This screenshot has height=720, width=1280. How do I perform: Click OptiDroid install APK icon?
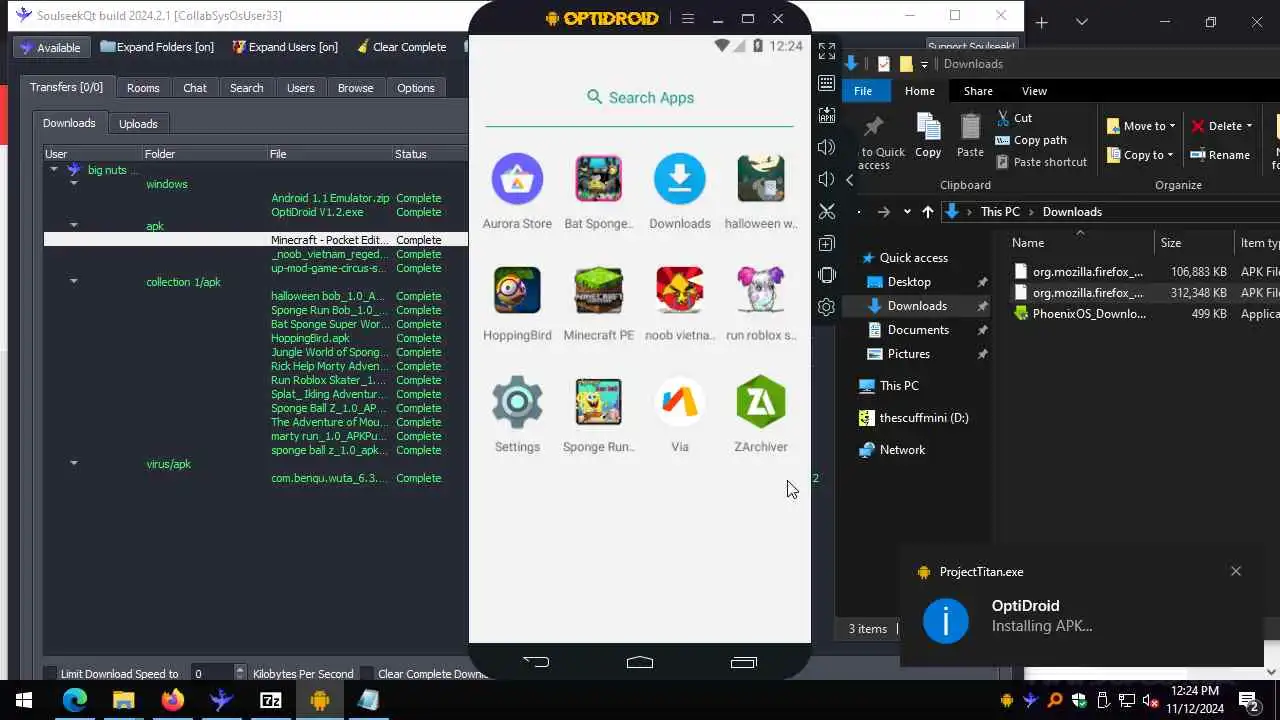[826, 115]
